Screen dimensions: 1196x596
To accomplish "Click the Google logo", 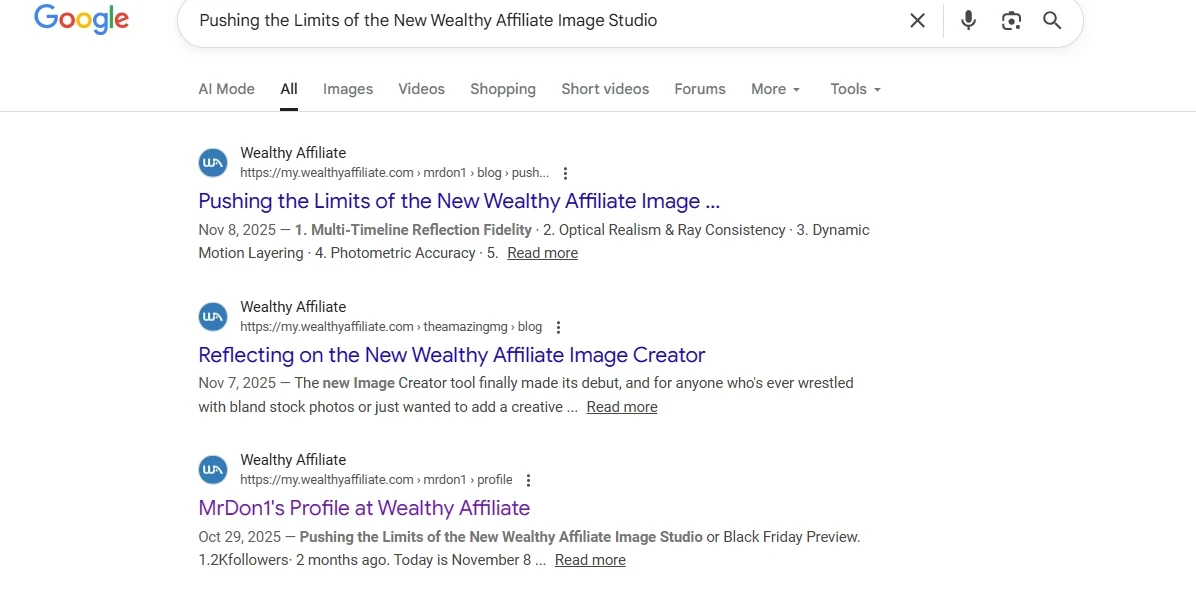I will tap(81, 19).
